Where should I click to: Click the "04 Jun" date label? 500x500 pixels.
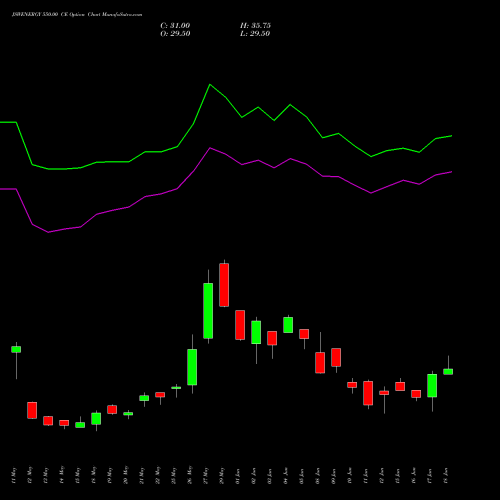286,475
